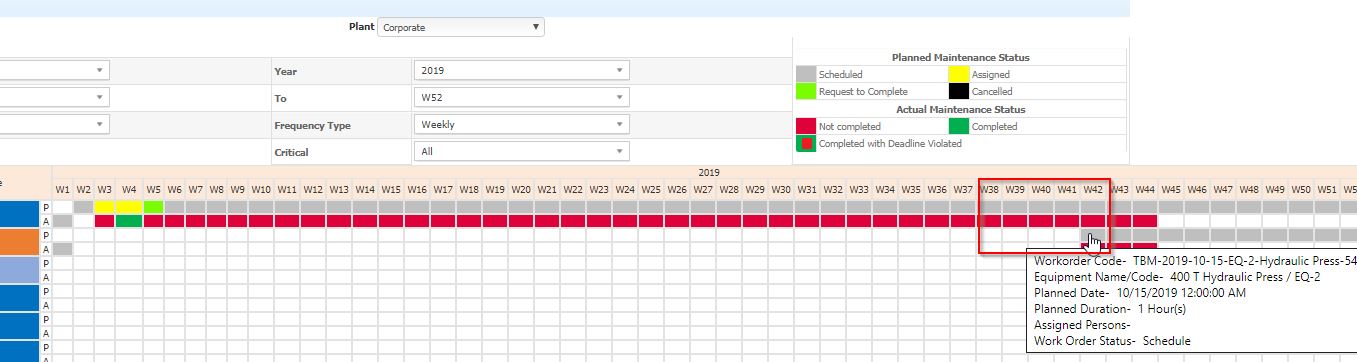Click the red Not completed legend swatch
Viewport: 1357px width, 362px height.
(x=806, y=126)
